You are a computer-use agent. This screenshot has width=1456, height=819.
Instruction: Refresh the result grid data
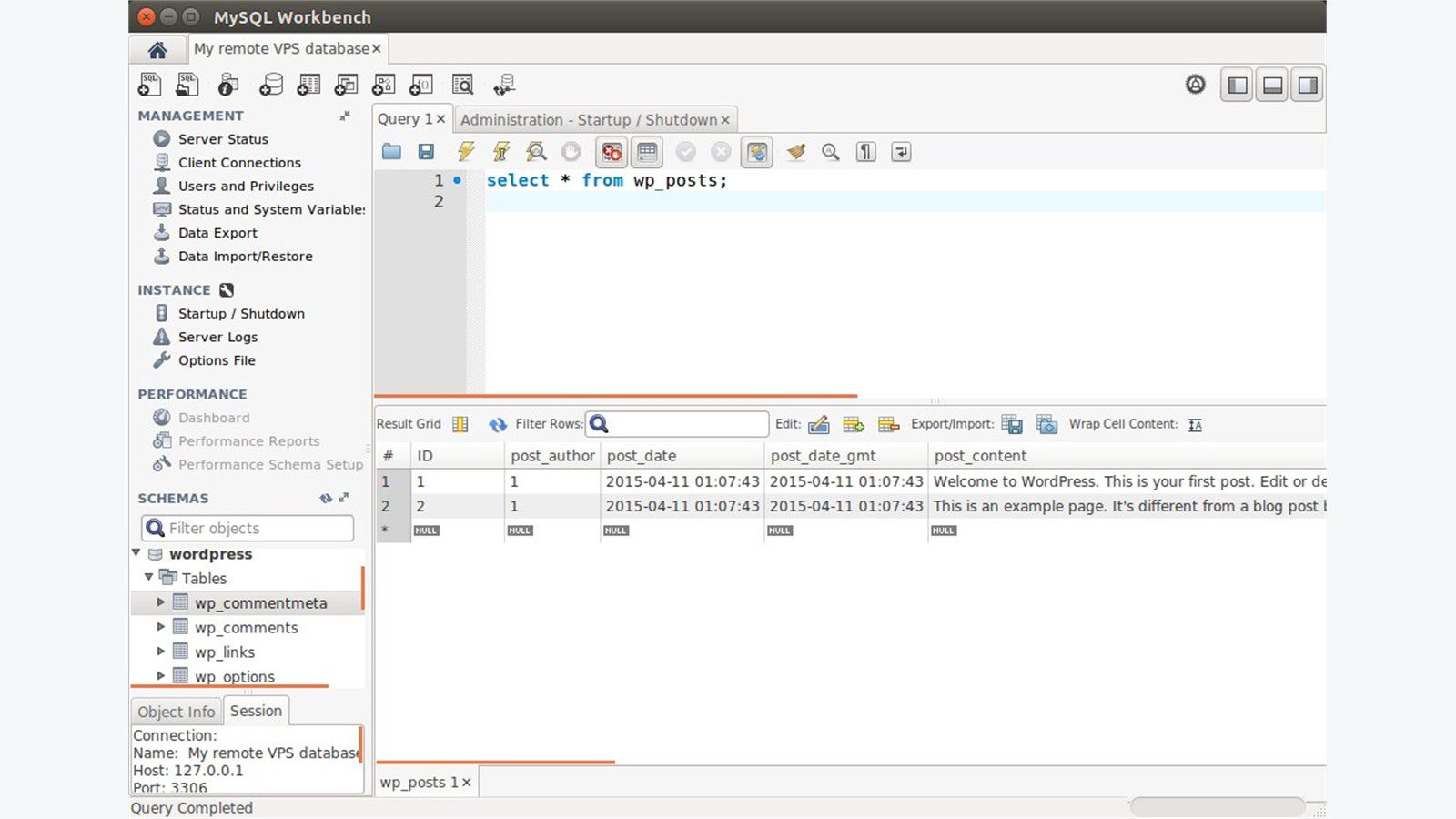click(498, 425)
